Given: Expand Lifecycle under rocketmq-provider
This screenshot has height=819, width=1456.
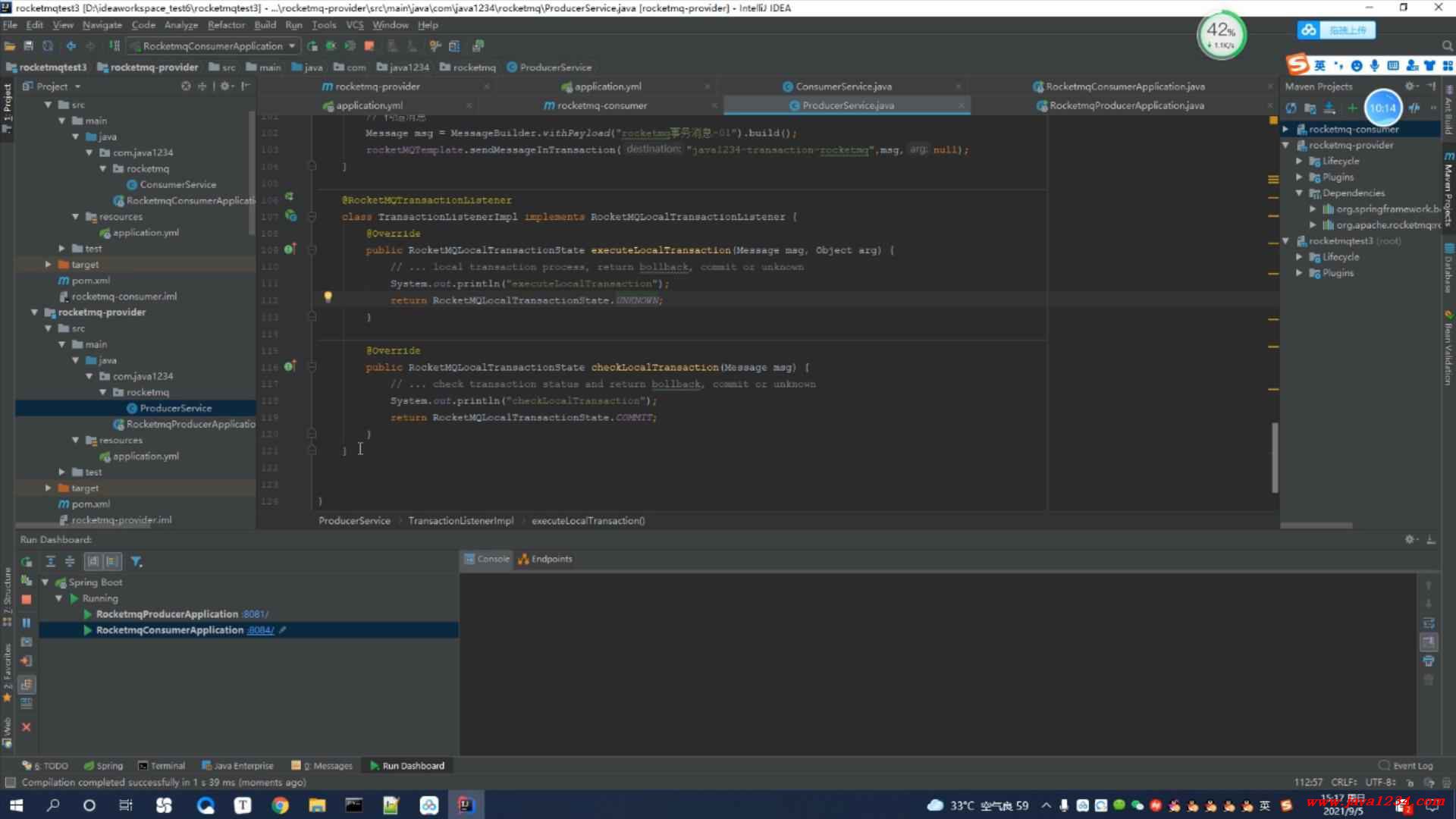Looking at the screenshot, I should coord(1300,162).
